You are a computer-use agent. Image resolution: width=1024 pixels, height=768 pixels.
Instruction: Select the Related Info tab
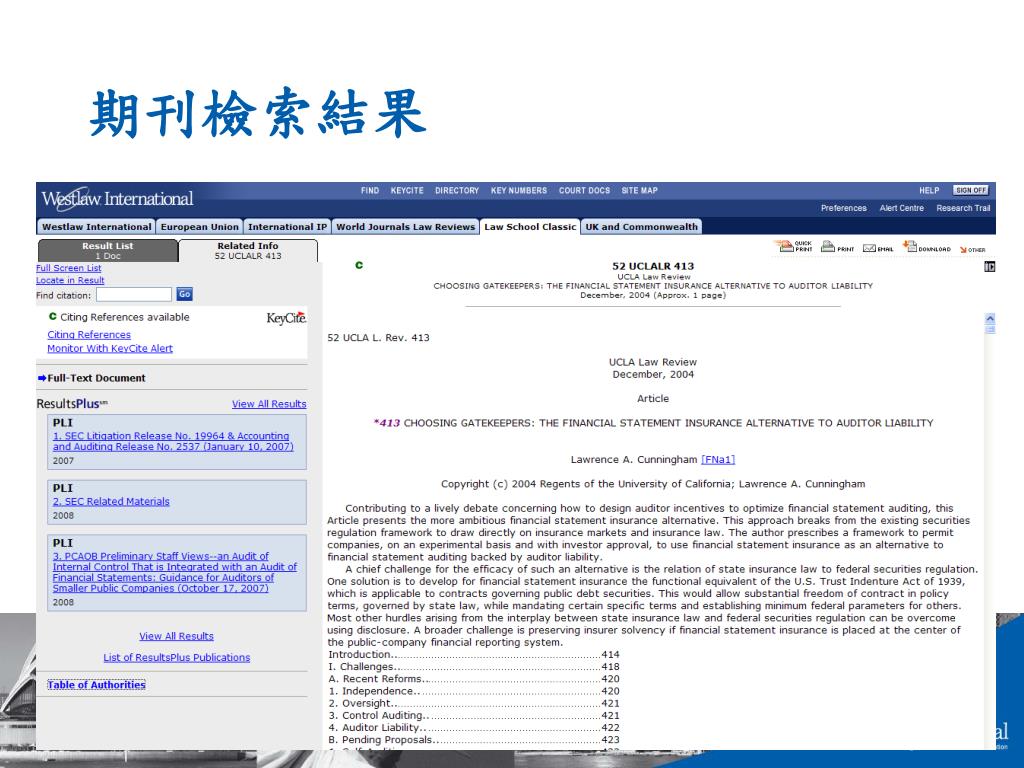tap(248, 251)
